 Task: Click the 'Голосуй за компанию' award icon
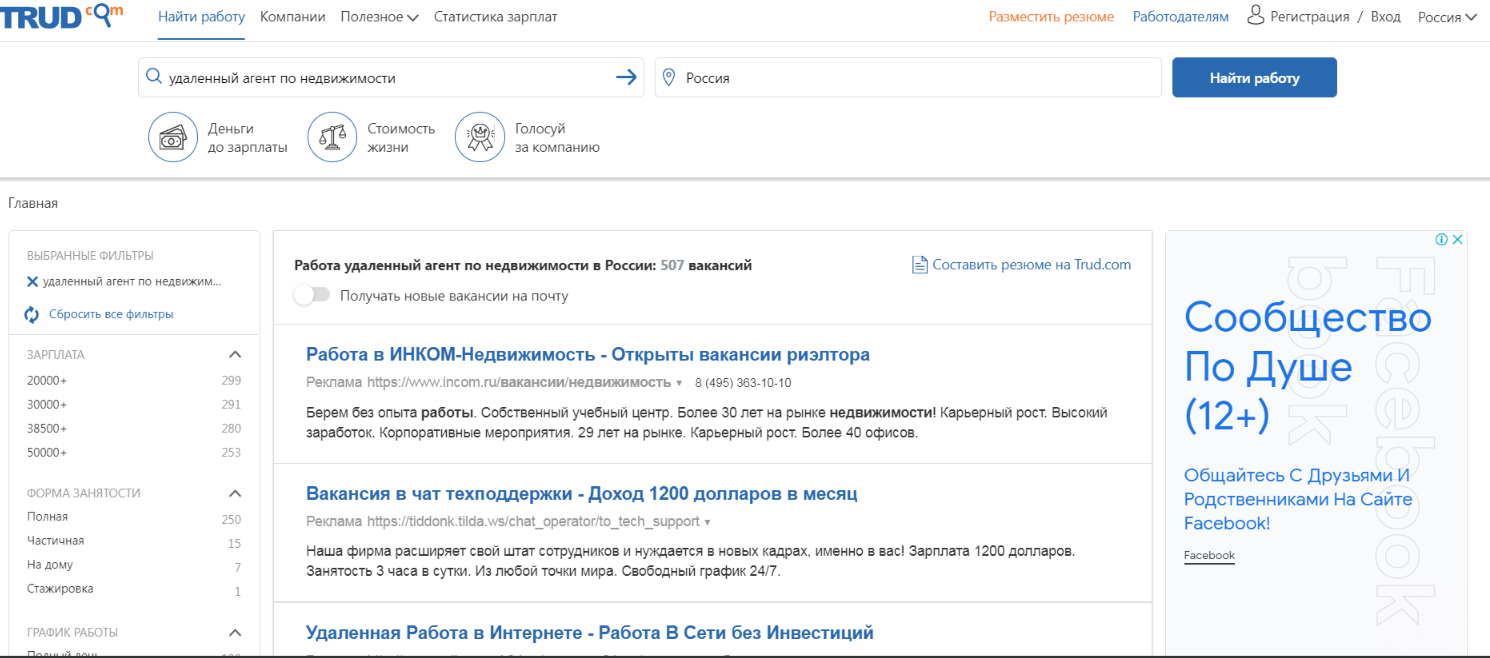click(x=480, y=138)
